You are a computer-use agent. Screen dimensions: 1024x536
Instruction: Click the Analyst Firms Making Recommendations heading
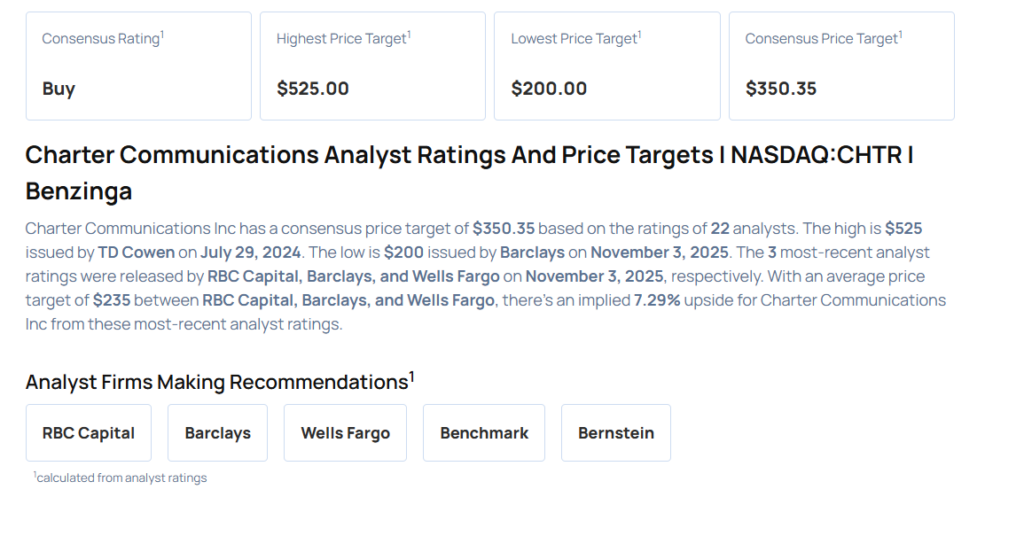pos(216,382)
